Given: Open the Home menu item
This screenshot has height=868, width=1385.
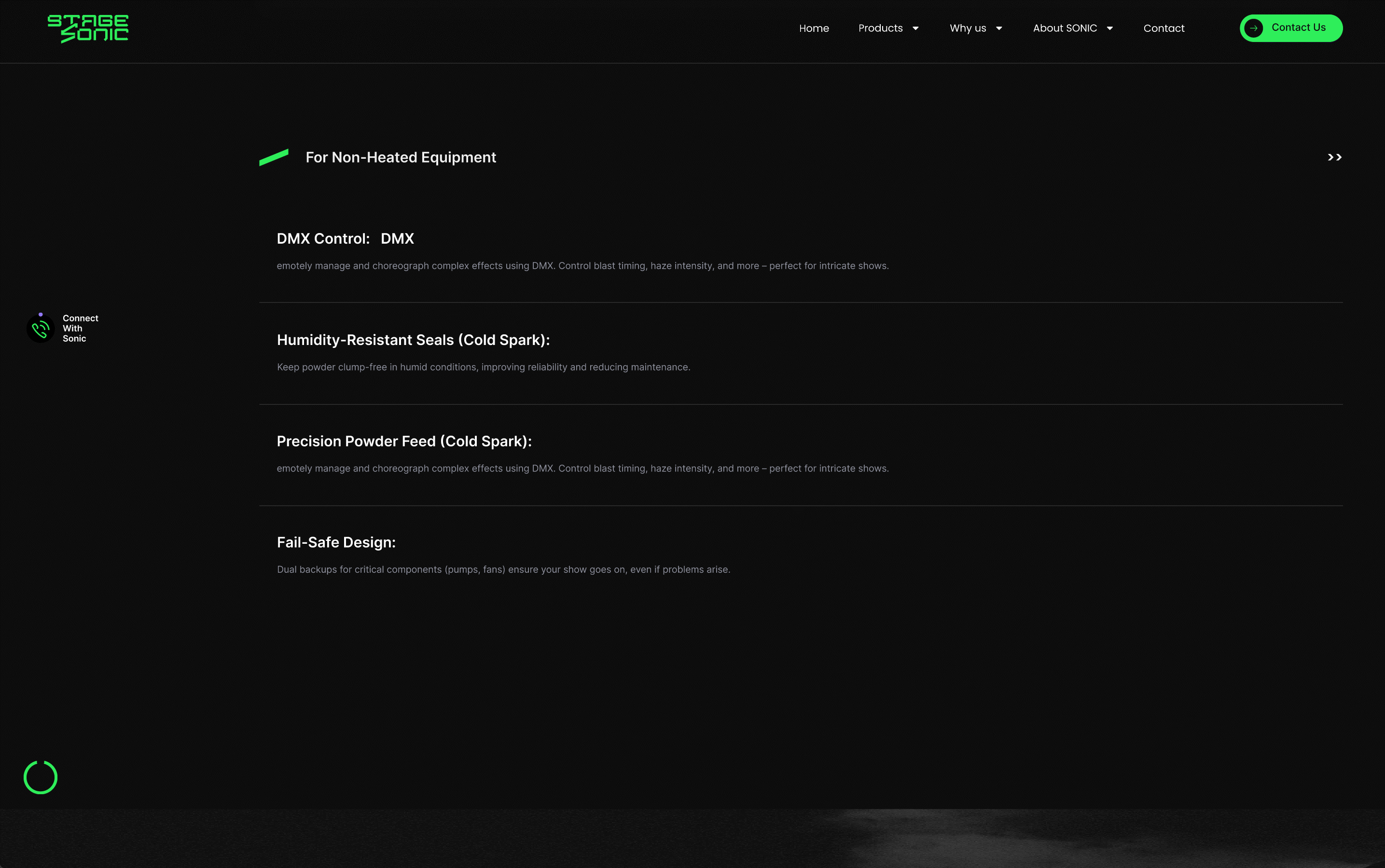Looking at the screenshot, I should coord(814,28).
